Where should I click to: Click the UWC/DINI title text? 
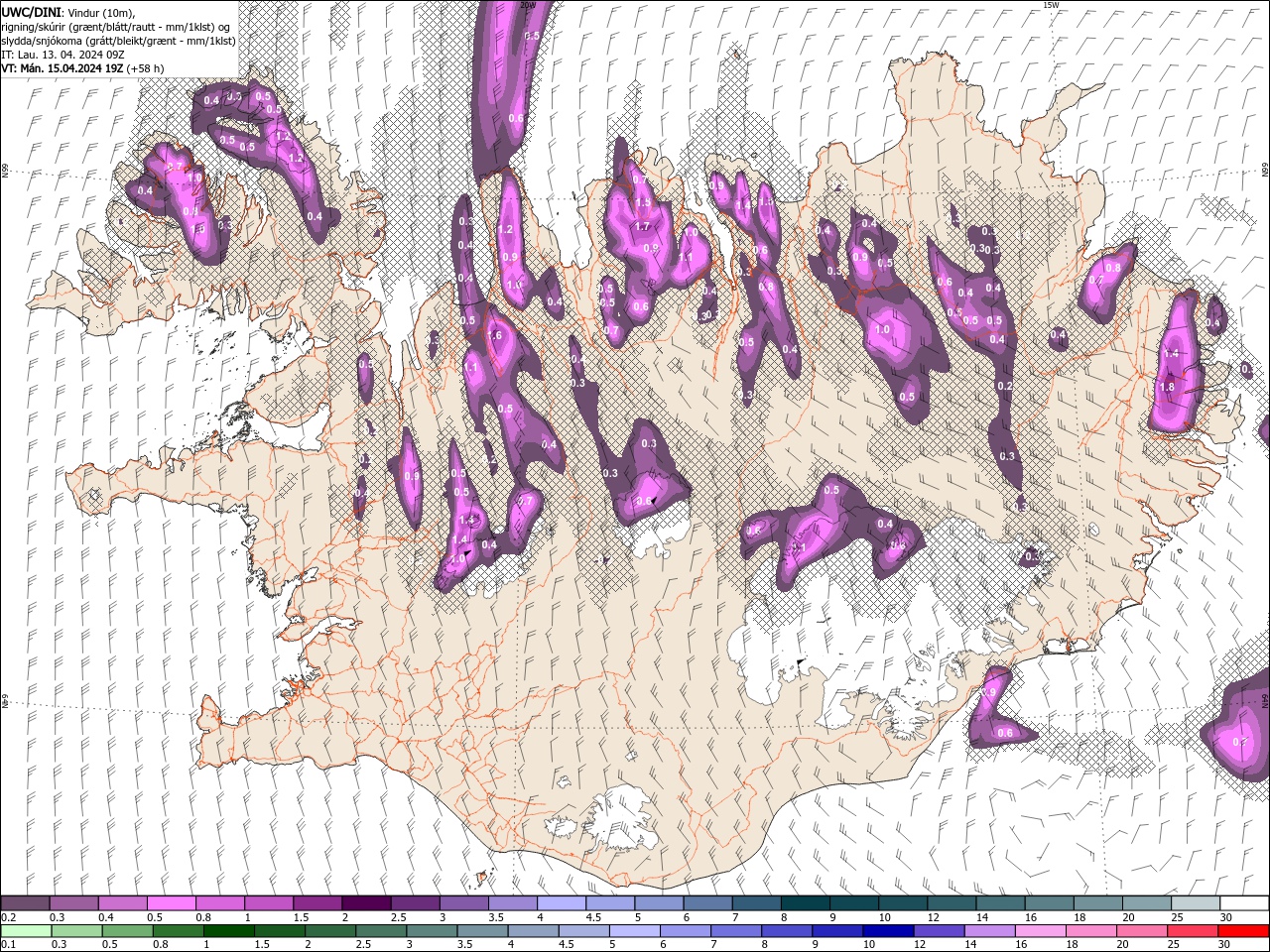point(32,12)
